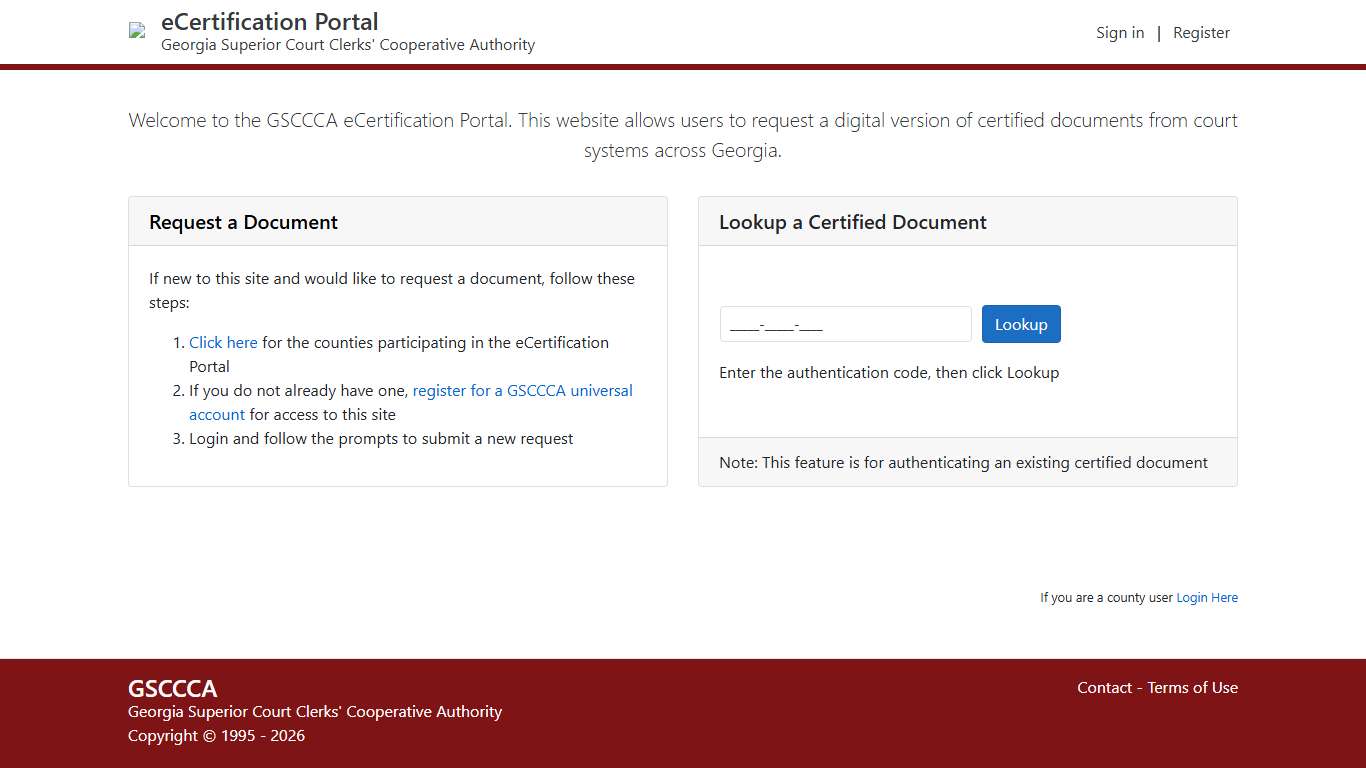Open the Terms of Use page
The image size is (1366, 768).
(1192, 687)
